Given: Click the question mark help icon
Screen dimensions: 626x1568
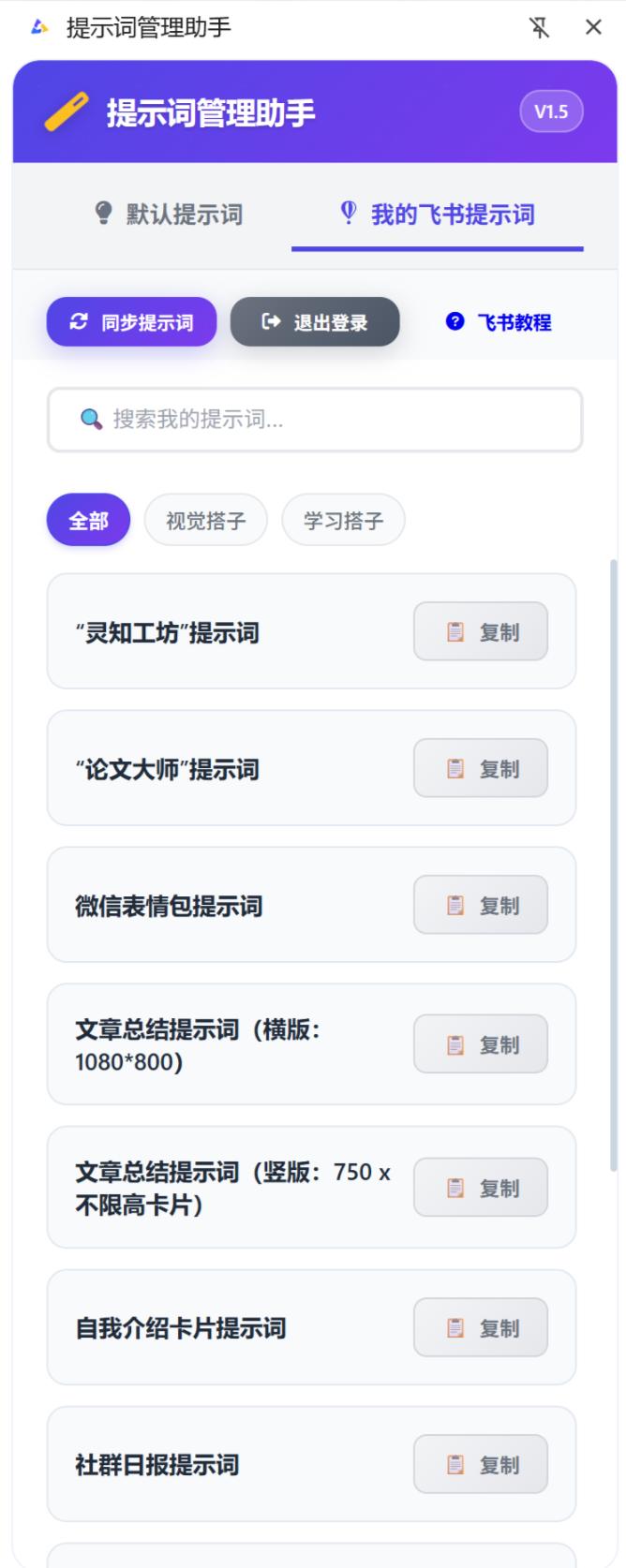Looking at the screenshot, I should click(x=455, y=322).
